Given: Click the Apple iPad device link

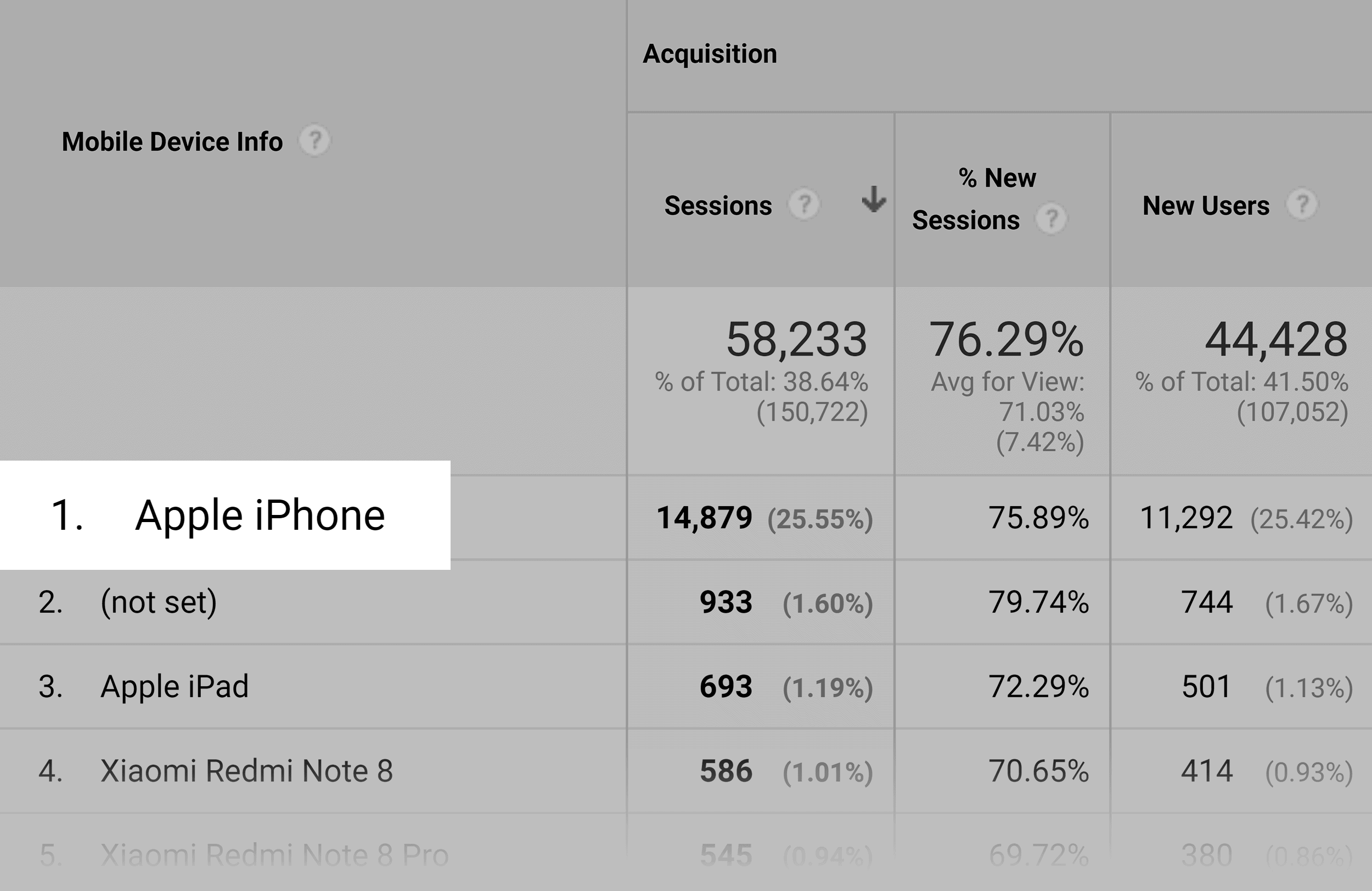Looking at the screenshot, I should click(175, 686).
